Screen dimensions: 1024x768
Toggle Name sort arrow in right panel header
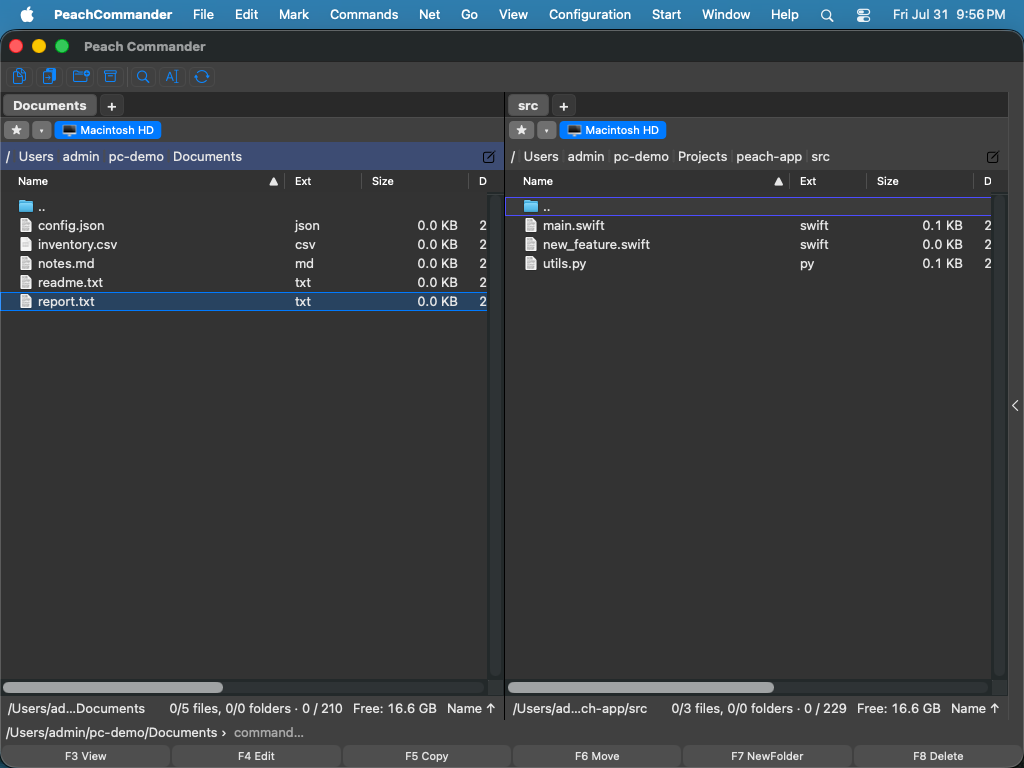pyautogui.click(x=778, y=182)
